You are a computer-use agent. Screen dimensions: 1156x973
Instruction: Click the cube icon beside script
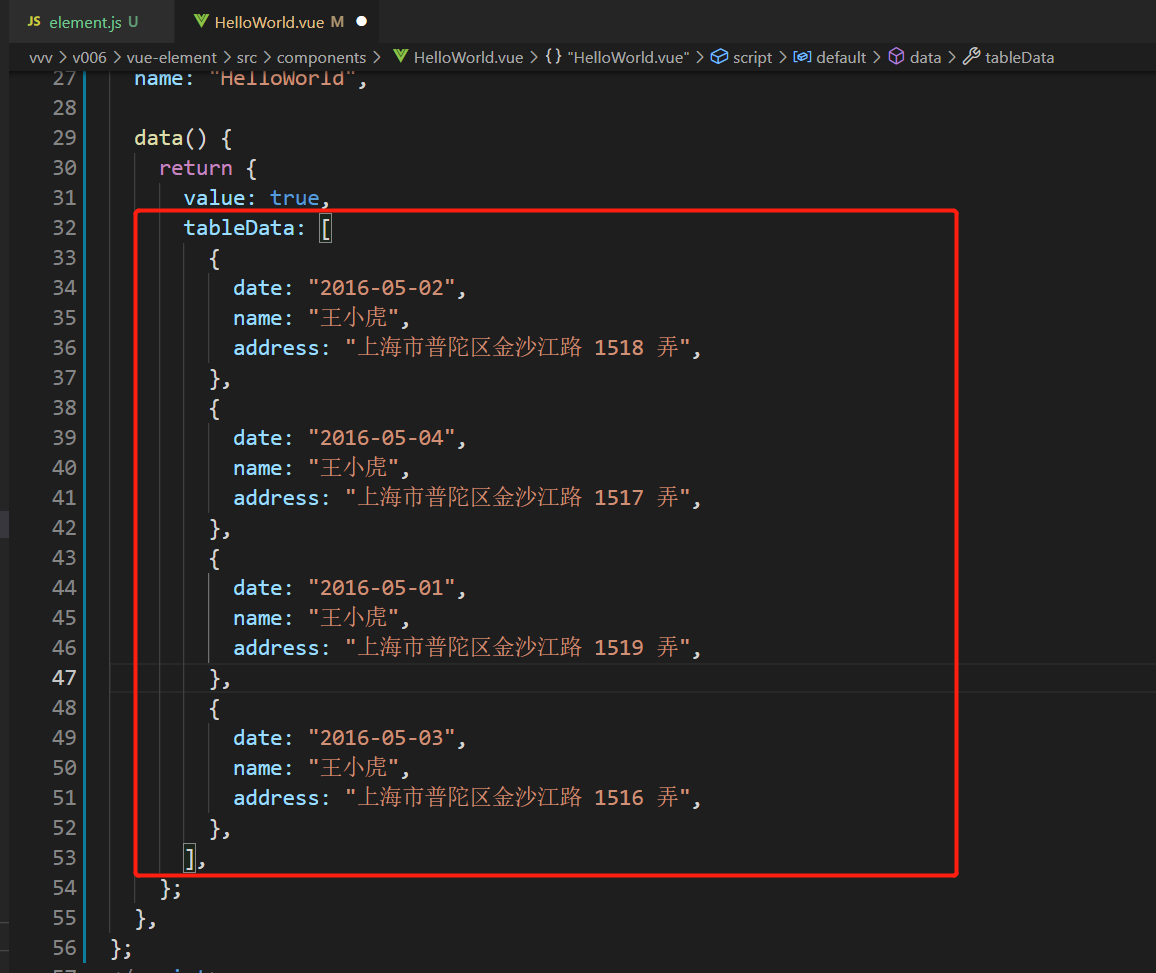tap(719, 56)
